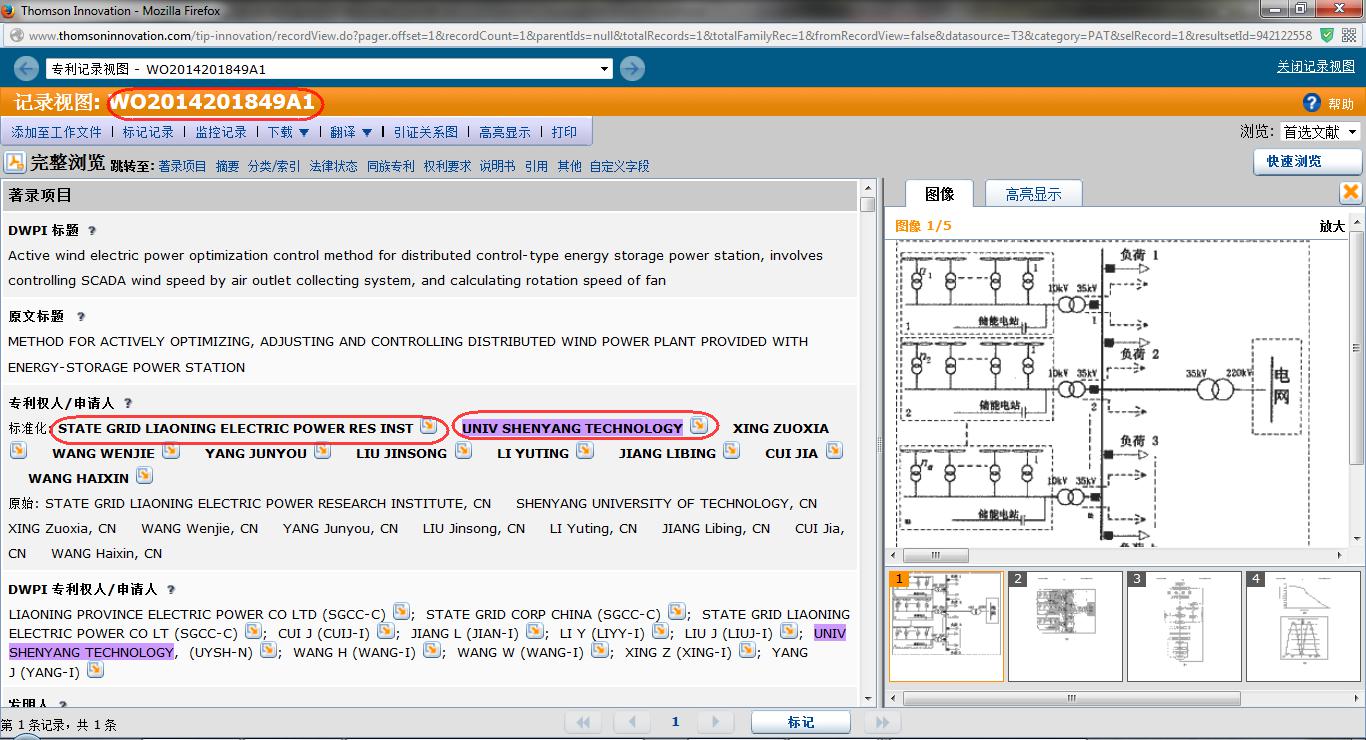1366x740 pixels.
Task: Open 帮助 help icon
Action: [x=1312, y=103]
